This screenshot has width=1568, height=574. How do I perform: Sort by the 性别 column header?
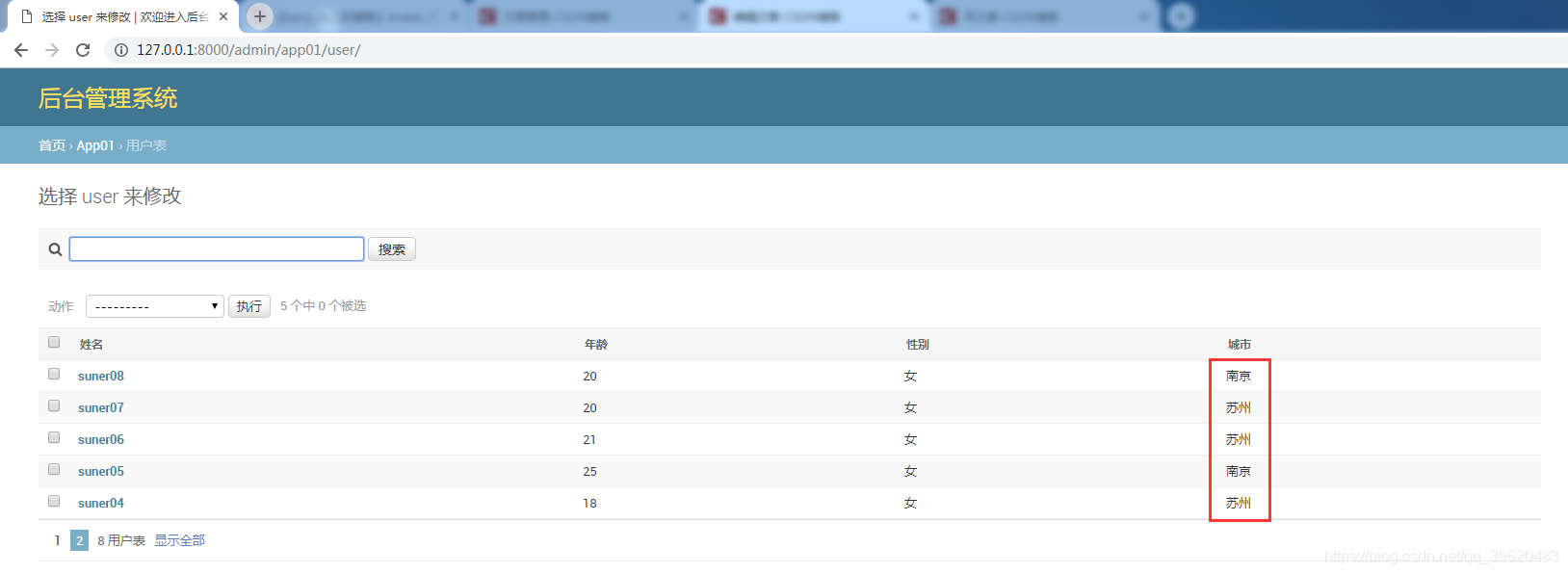918,344
